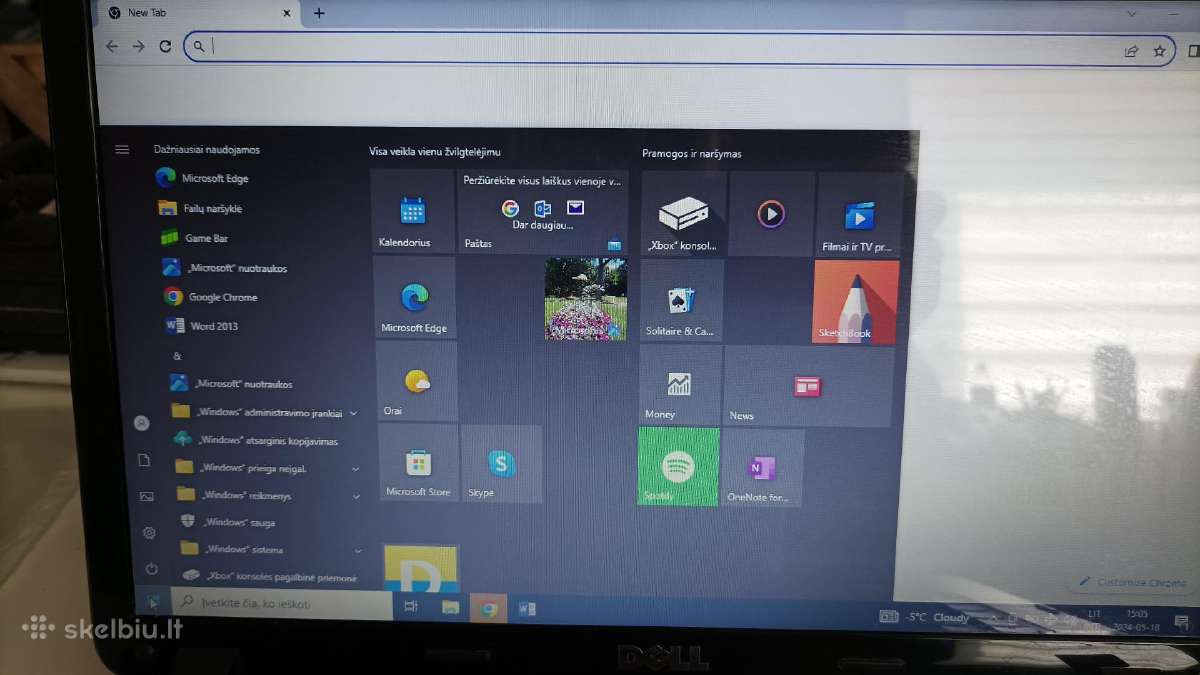Open a new Chrome tab with plus button
The height and width of the screenshot is (675, 1200).
[x=319, y=13]
